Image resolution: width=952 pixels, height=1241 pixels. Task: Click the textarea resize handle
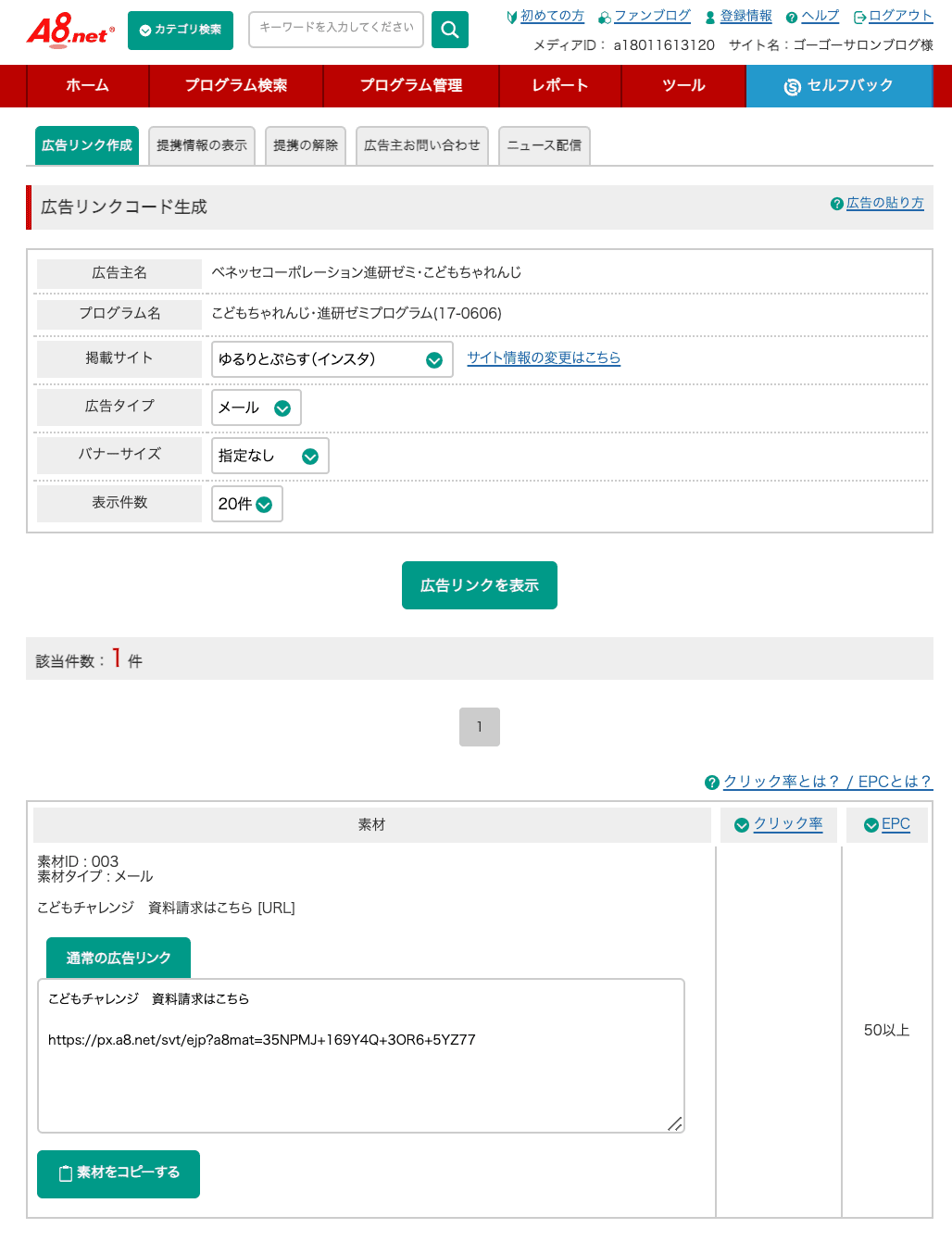click(x=675, y=1123)
